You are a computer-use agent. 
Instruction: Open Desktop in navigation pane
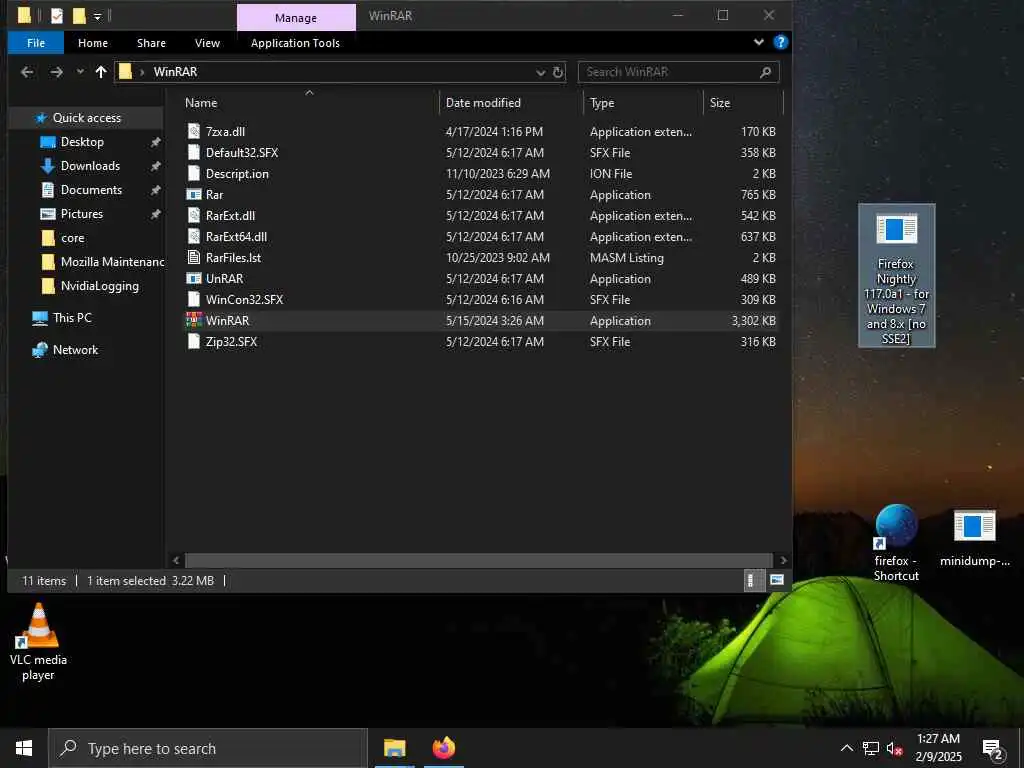tap(82, 142)
